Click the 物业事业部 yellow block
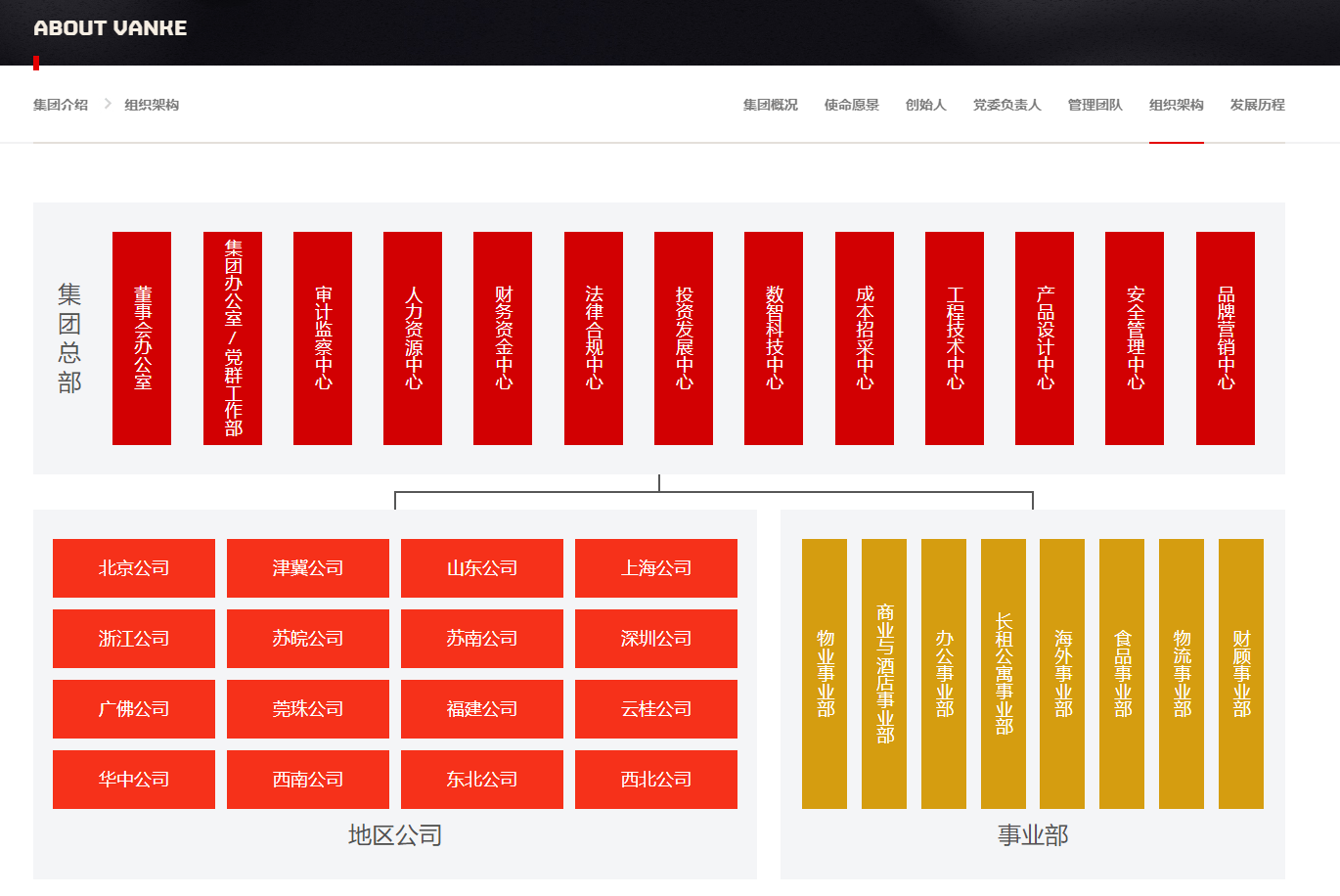This screenshot has height=896, width=1340. click(x=825, y=674)
